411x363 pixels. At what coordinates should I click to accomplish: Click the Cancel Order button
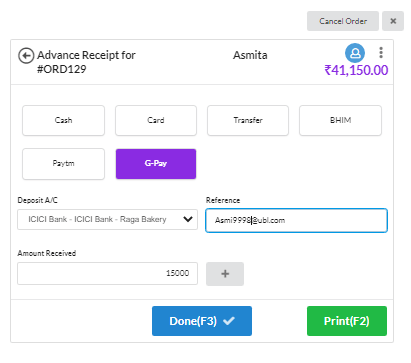(x=343, y=21)
